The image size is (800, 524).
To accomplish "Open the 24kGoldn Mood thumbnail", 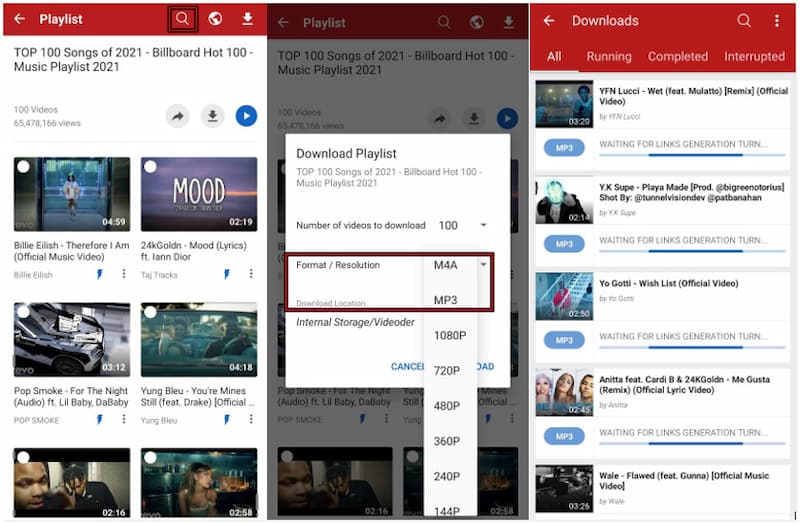I will (x=199, y=194).
